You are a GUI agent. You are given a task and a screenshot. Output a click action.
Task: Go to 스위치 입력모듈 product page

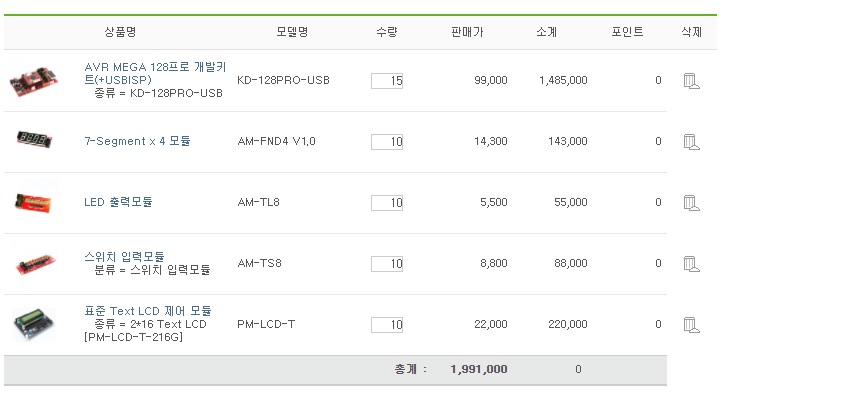click(124, 257)
